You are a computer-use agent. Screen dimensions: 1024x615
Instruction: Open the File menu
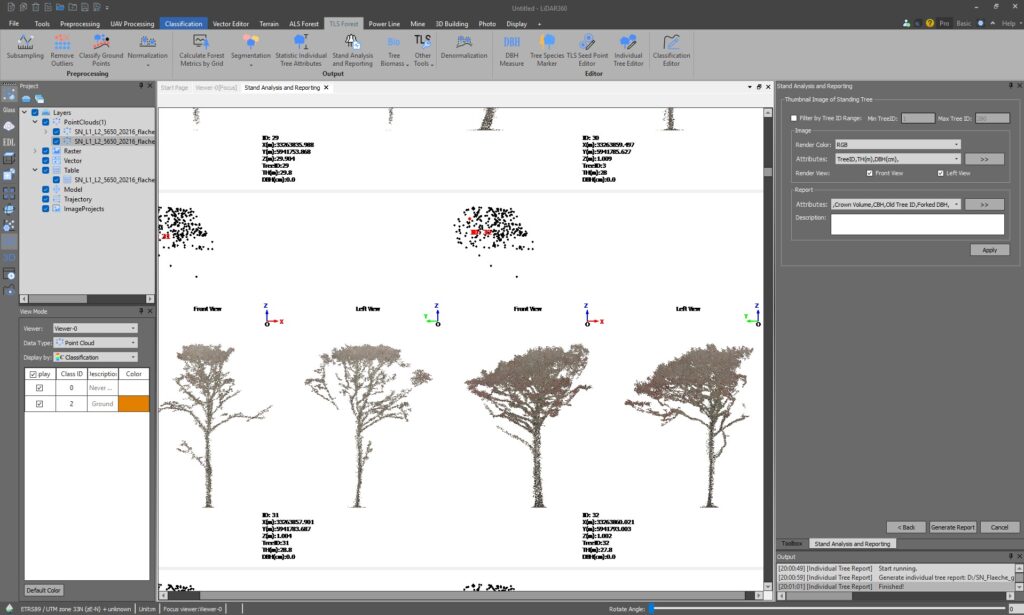tap(14, 24)
